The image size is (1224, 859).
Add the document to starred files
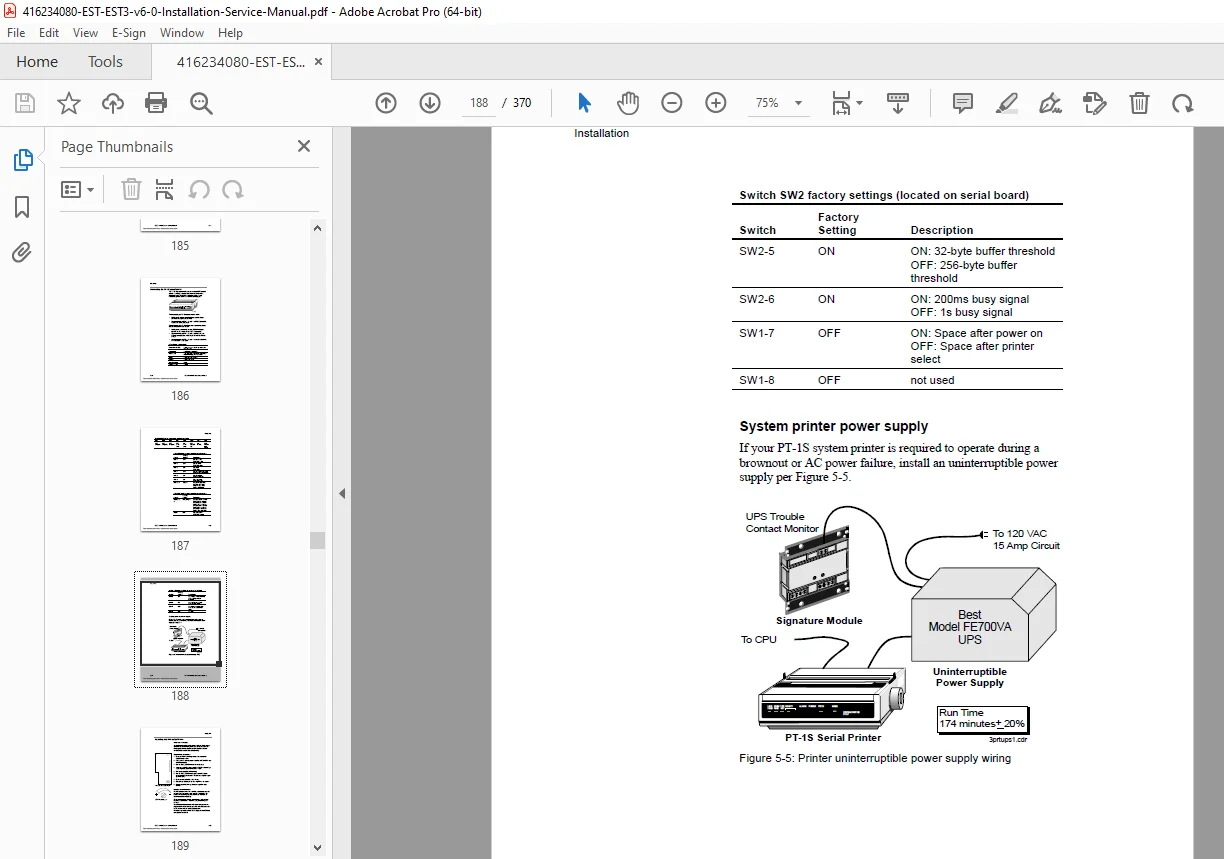68,103
